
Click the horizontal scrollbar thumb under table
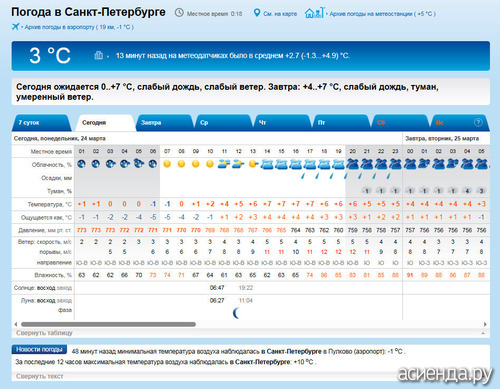(x=108, y=324)
